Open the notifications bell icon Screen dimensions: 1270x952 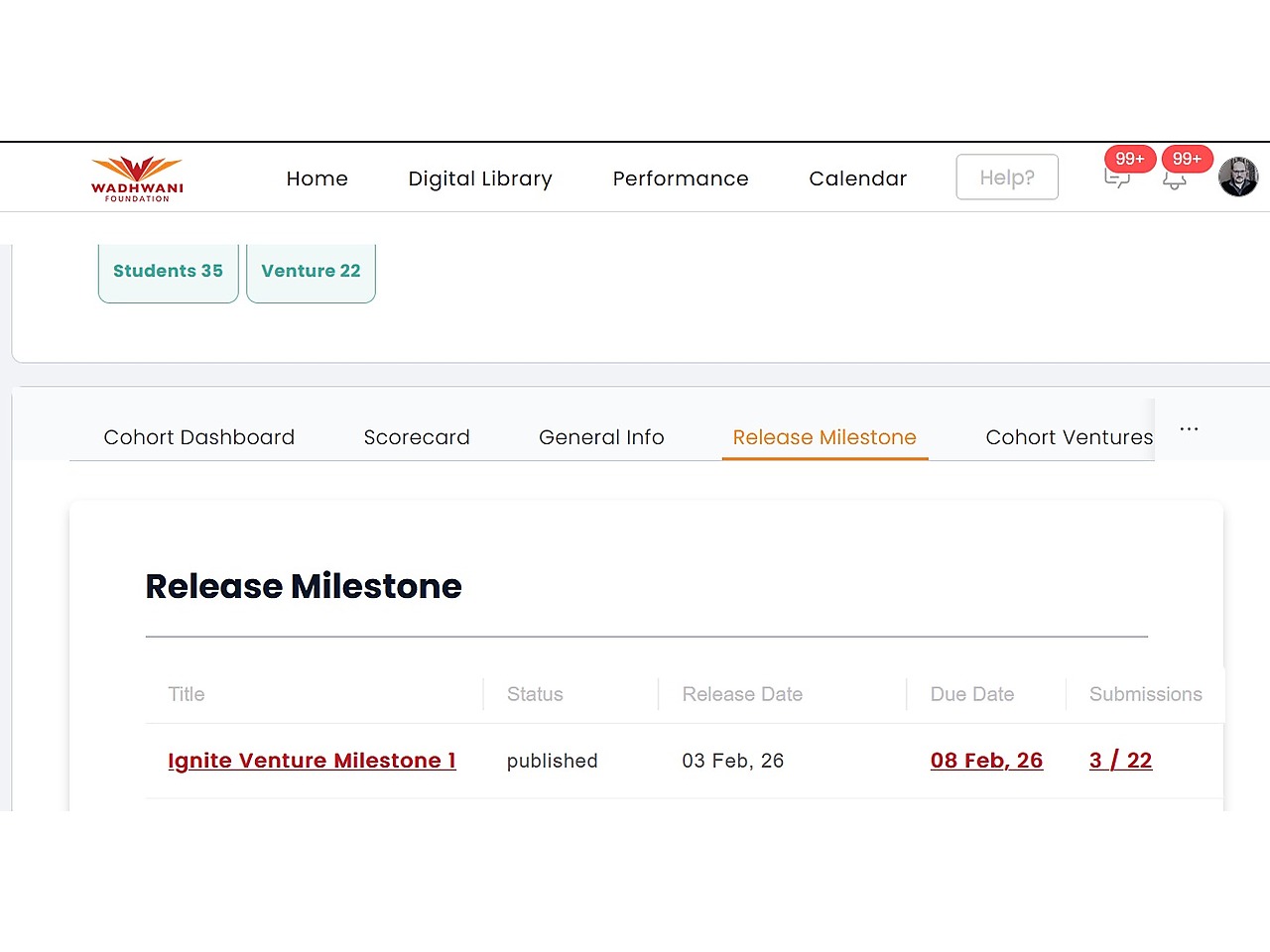pos(1175,179)
